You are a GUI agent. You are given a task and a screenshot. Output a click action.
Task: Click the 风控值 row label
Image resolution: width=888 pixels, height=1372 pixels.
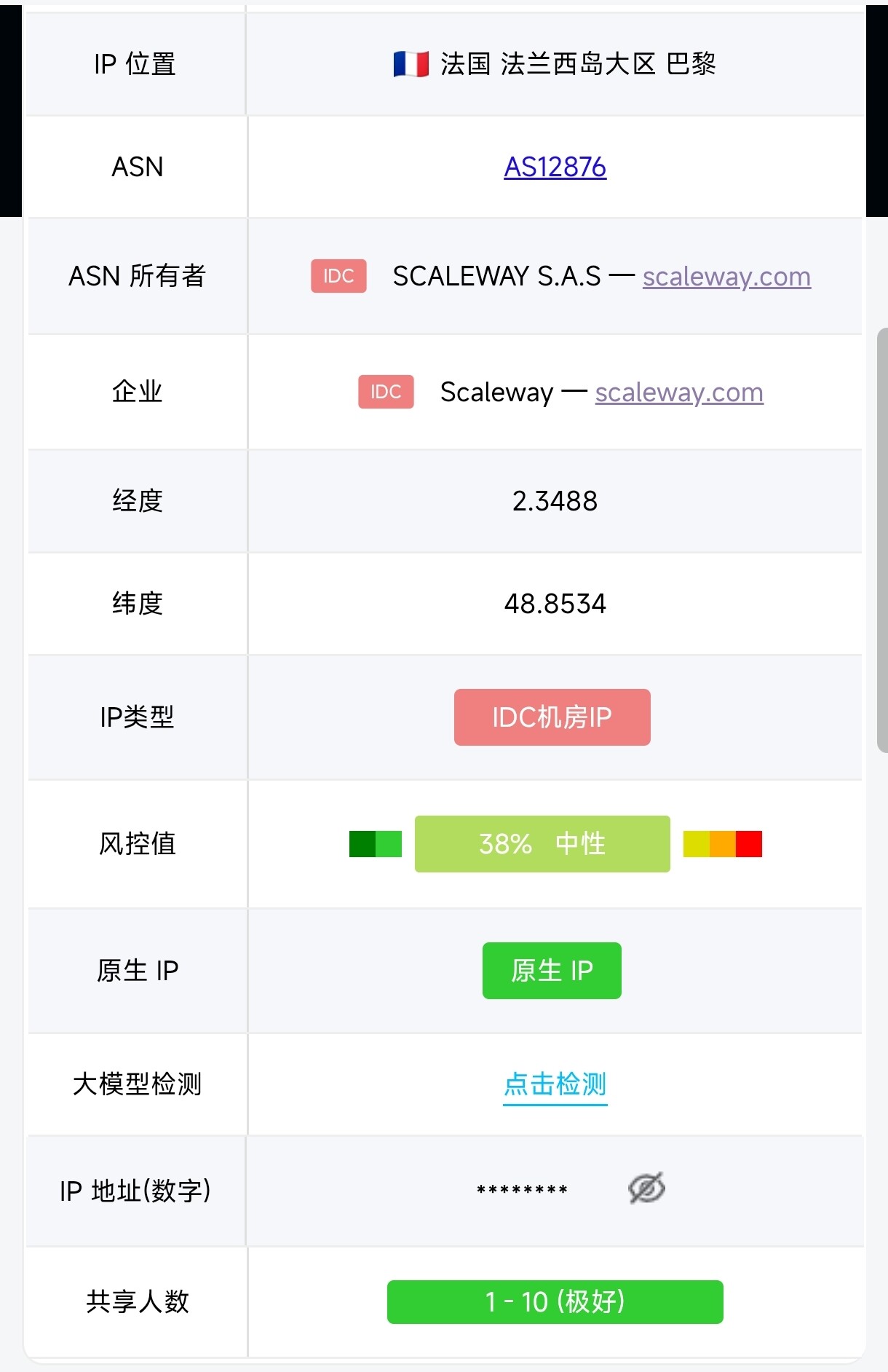tap(138, 844)
